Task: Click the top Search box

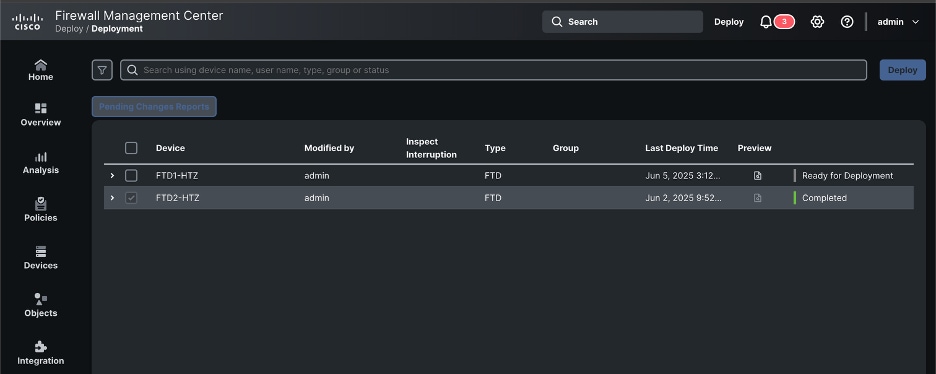Action: (622, 22)
